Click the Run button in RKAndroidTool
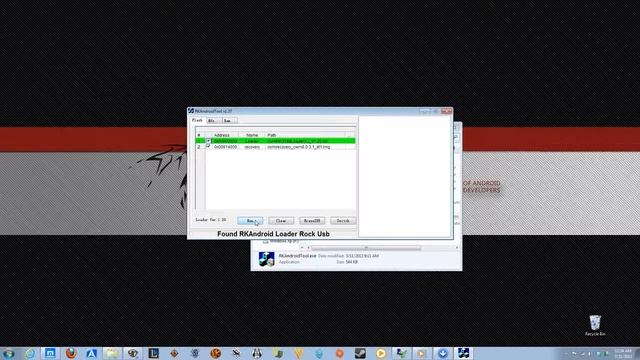Viewport: 640px width, 360px height. [250, 221]
